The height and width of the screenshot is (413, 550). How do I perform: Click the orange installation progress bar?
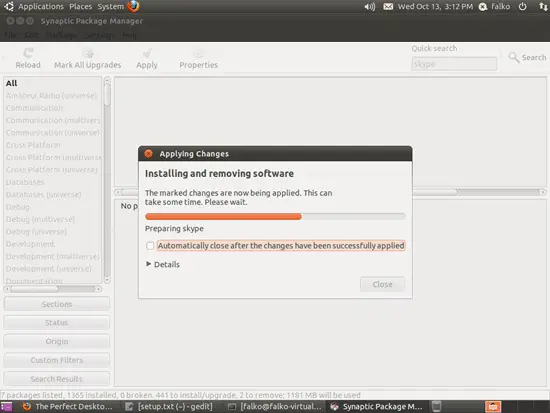[x=223, y=217]
